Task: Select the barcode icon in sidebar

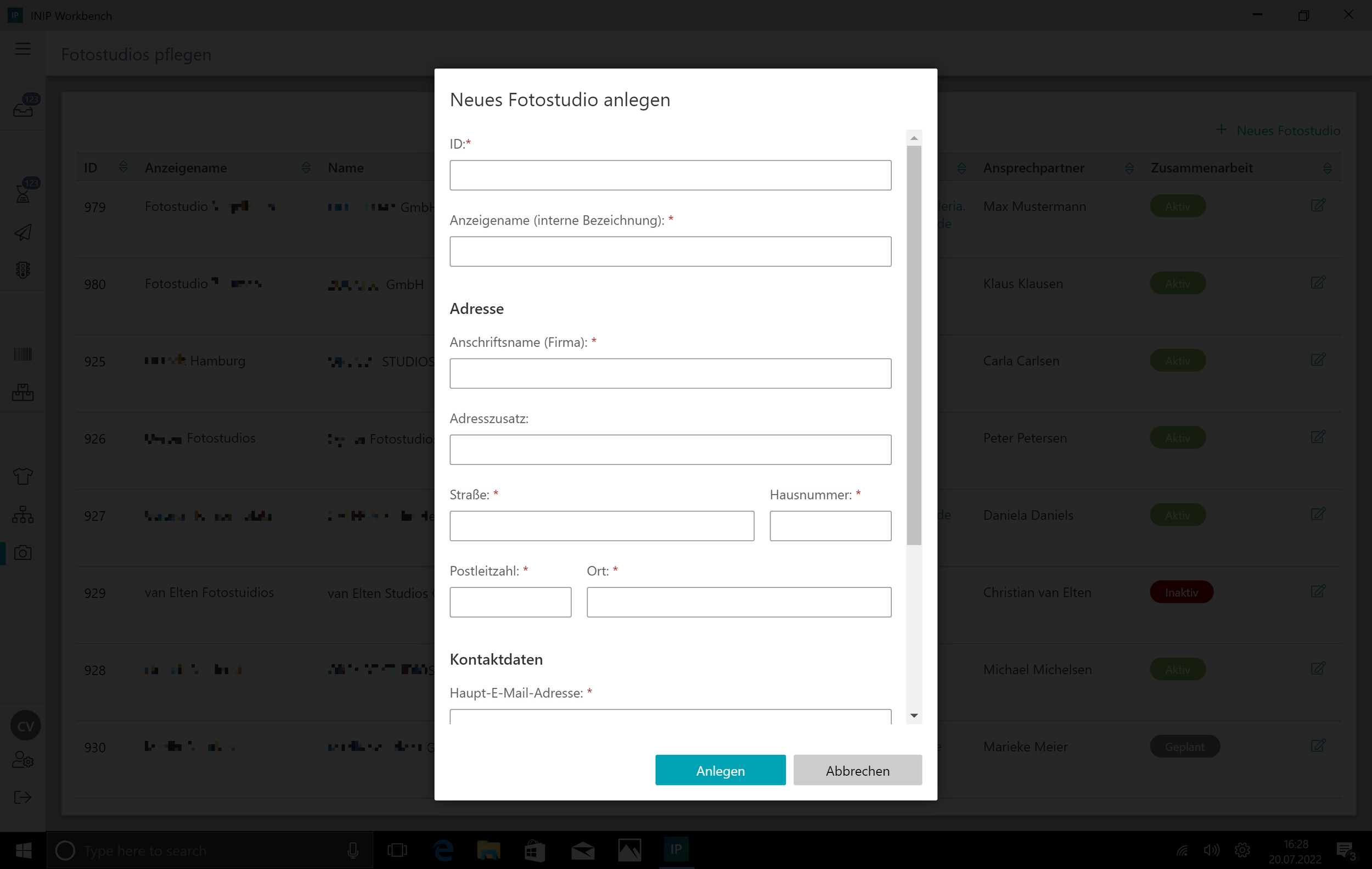Action: (23, 355)
